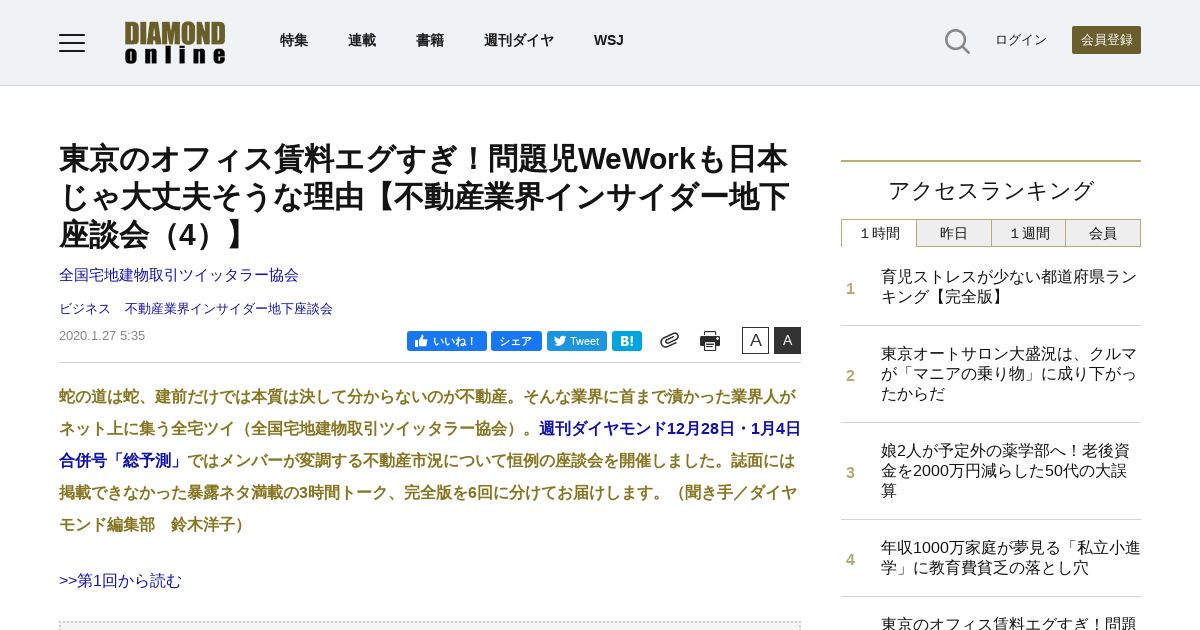Open the ビジネス category link
Image resolution: width=1200 pixels, height=630 pixels.
tap(85, 309)
